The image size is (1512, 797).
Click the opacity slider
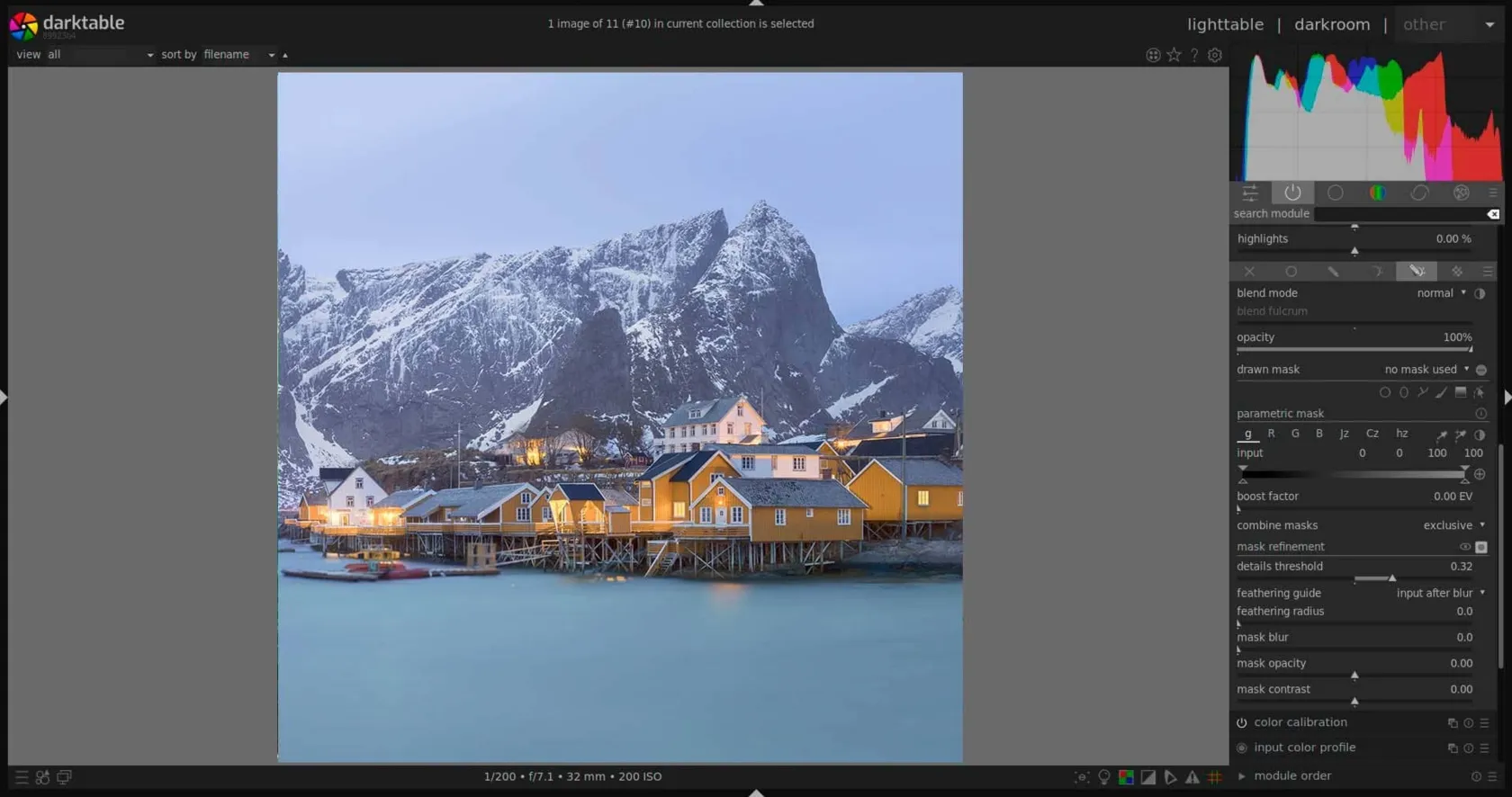pos(1354,349)
